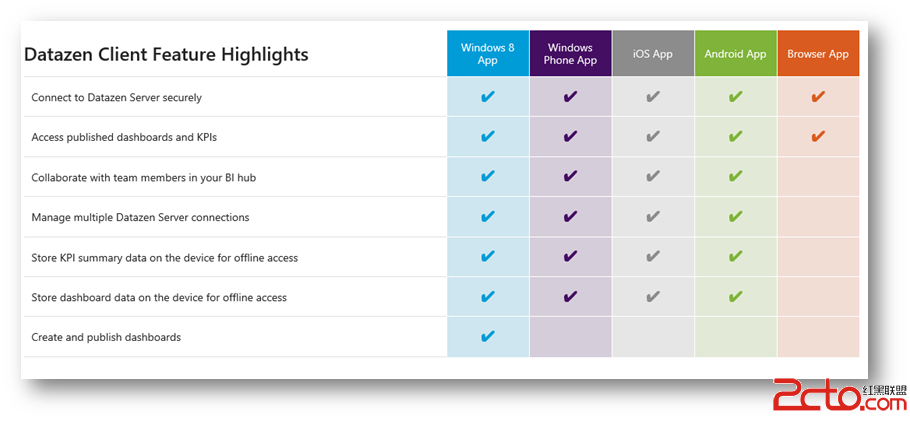Click the Create and publish dashboards row label
This screenshot has width=910, height=421.
point(106,337)
